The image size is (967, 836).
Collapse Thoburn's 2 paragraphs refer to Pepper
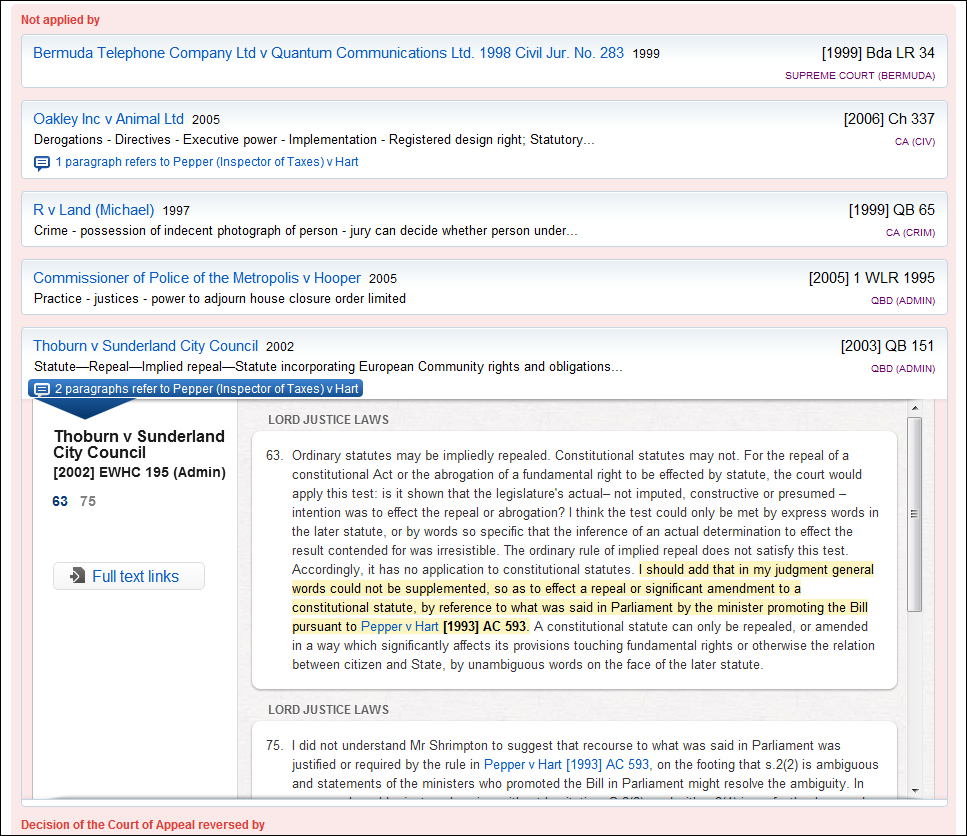point(195,389)
